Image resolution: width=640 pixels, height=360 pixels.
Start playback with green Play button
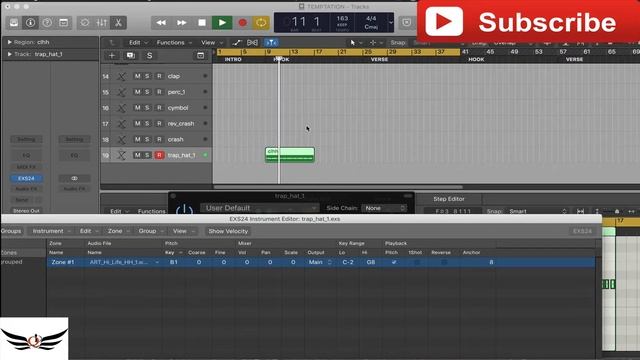(222, 23)
